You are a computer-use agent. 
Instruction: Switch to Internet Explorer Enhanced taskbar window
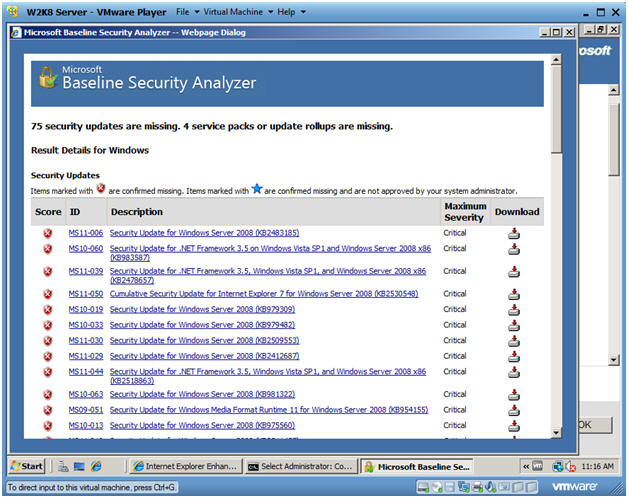coord(186,466)
